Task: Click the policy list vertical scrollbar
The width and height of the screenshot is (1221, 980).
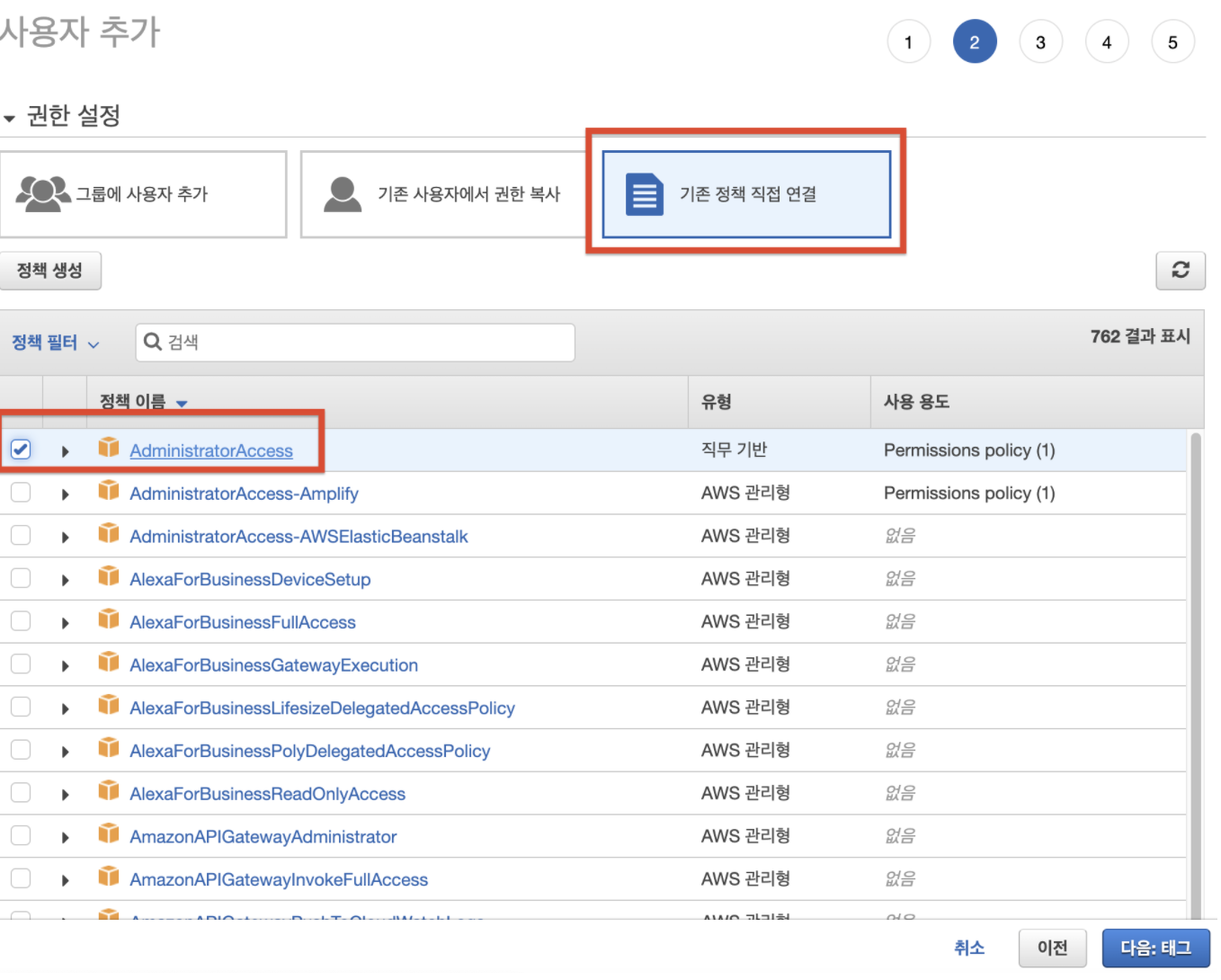Action: tap(1195, 674)
